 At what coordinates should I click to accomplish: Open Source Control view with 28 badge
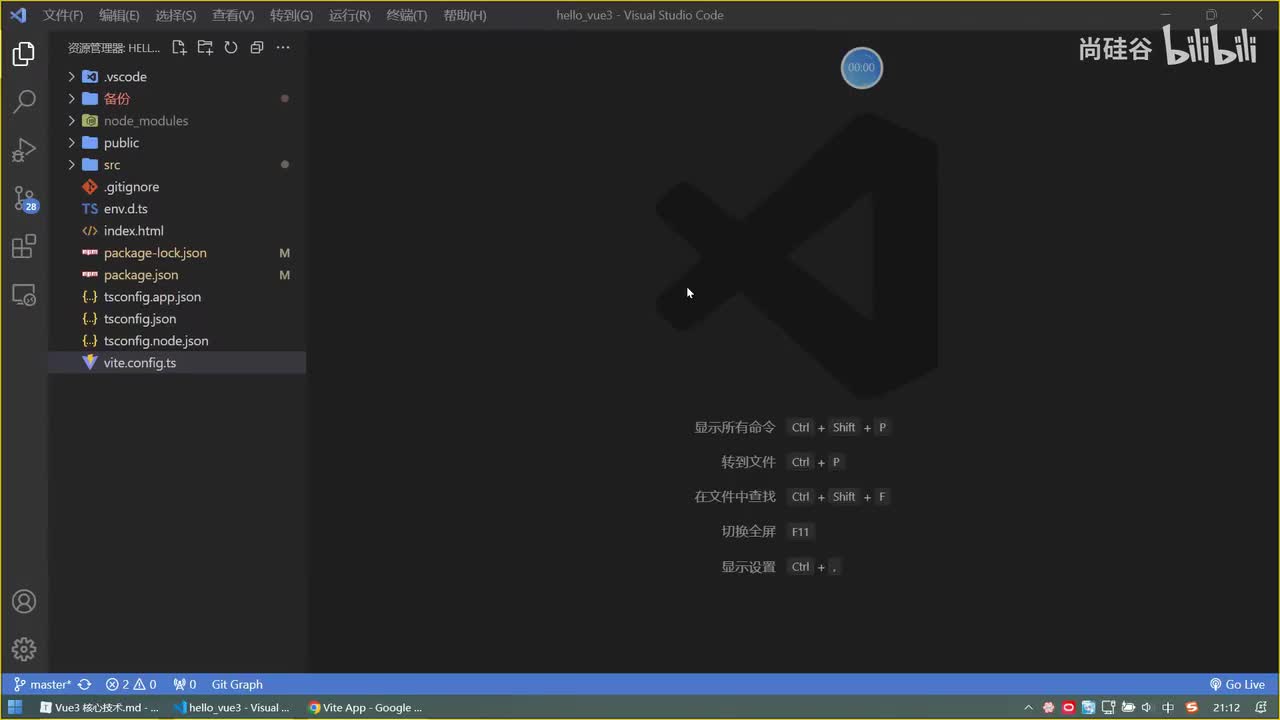coord(24,198)
